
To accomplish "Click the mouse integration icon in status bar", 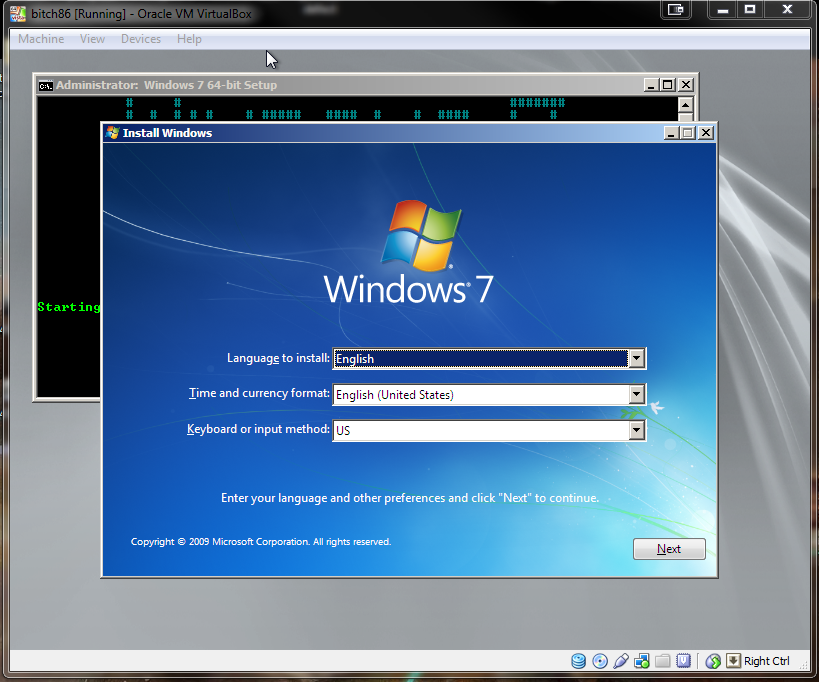I will pos(713,661).
